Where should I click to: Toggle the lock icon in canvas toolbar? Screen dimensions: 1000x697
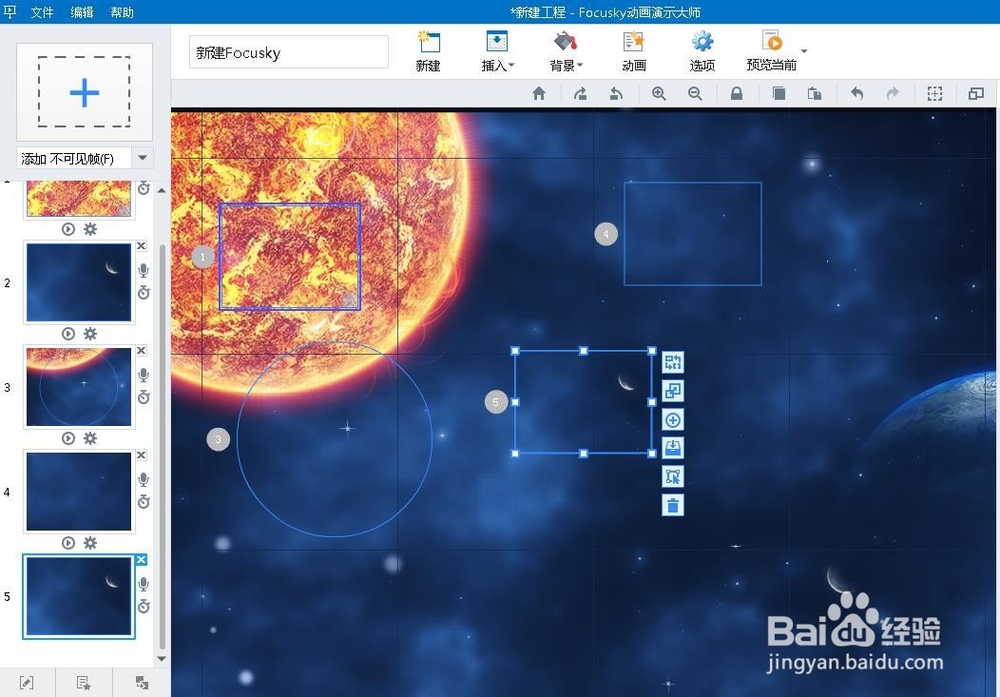[736, 94]
